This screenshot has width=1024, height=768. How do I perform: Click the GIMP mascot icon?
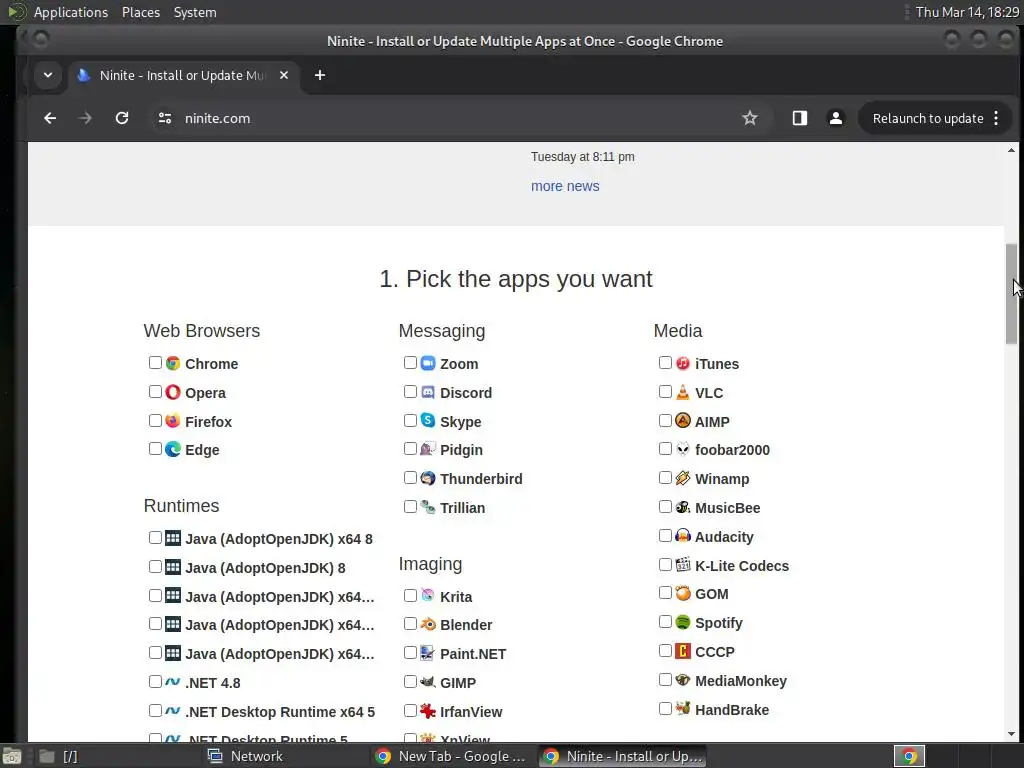click(428, 682)
